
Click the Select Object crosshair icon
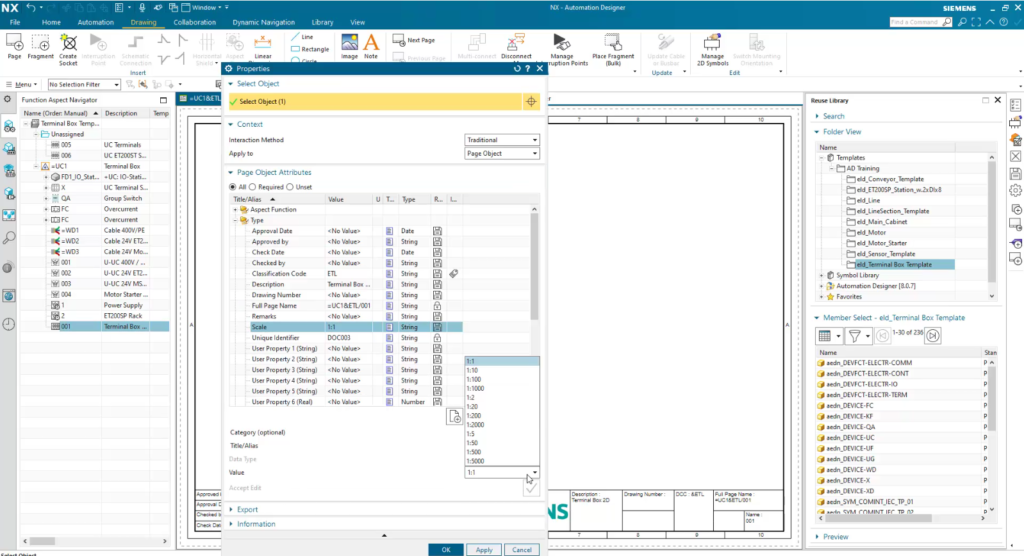click(x=531, y=101)
